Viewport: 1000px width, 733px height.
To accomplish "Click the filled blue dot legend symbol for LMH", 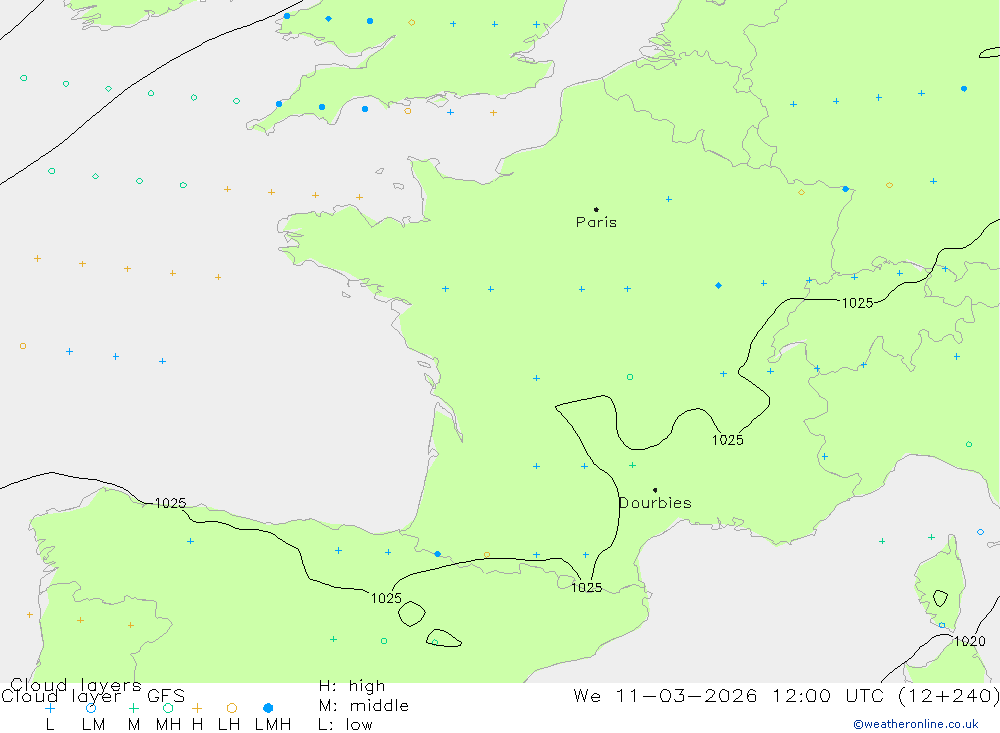I will (x=268, y=708).
